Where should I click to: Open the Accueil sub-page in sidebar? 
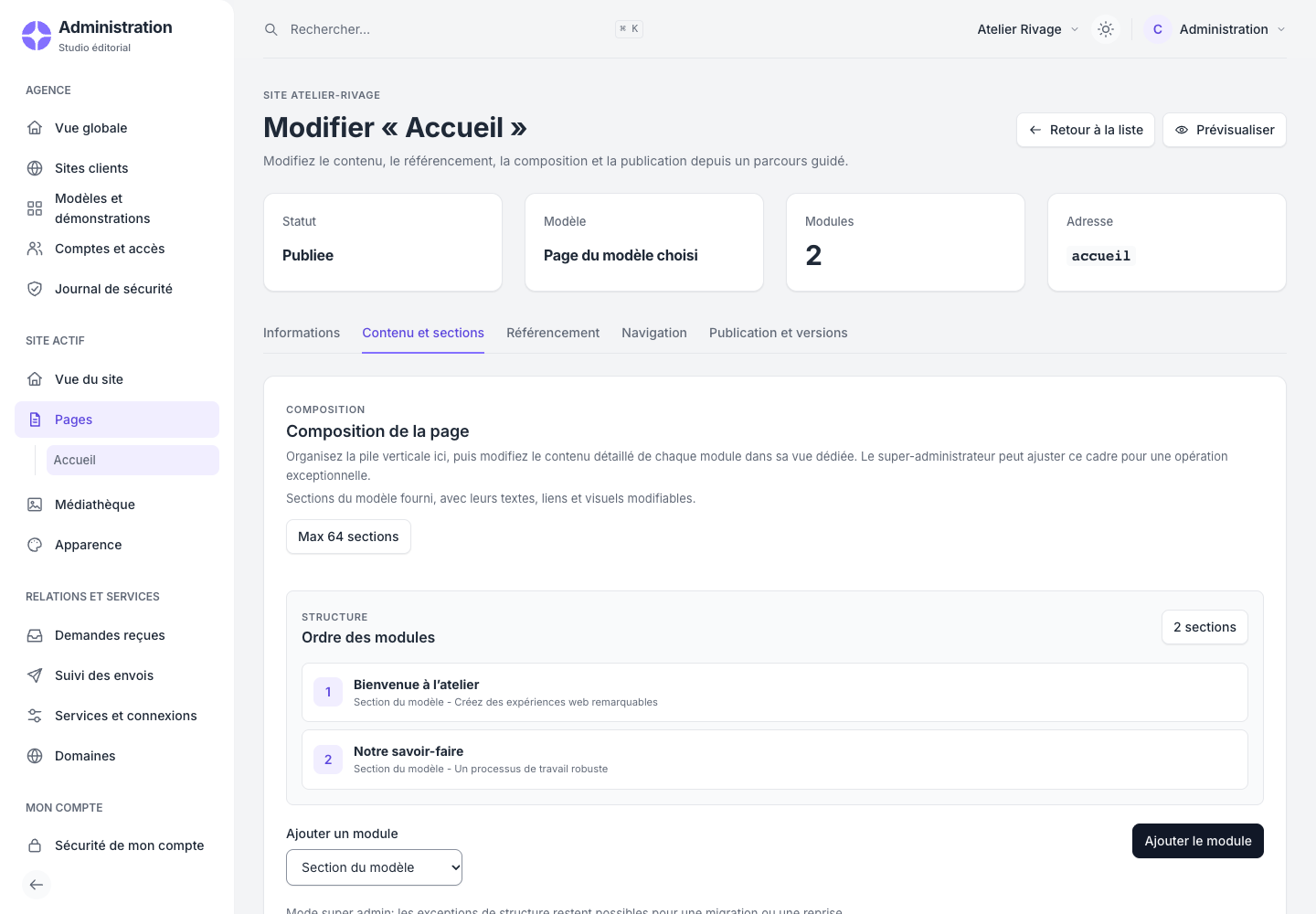click(133, 460)
